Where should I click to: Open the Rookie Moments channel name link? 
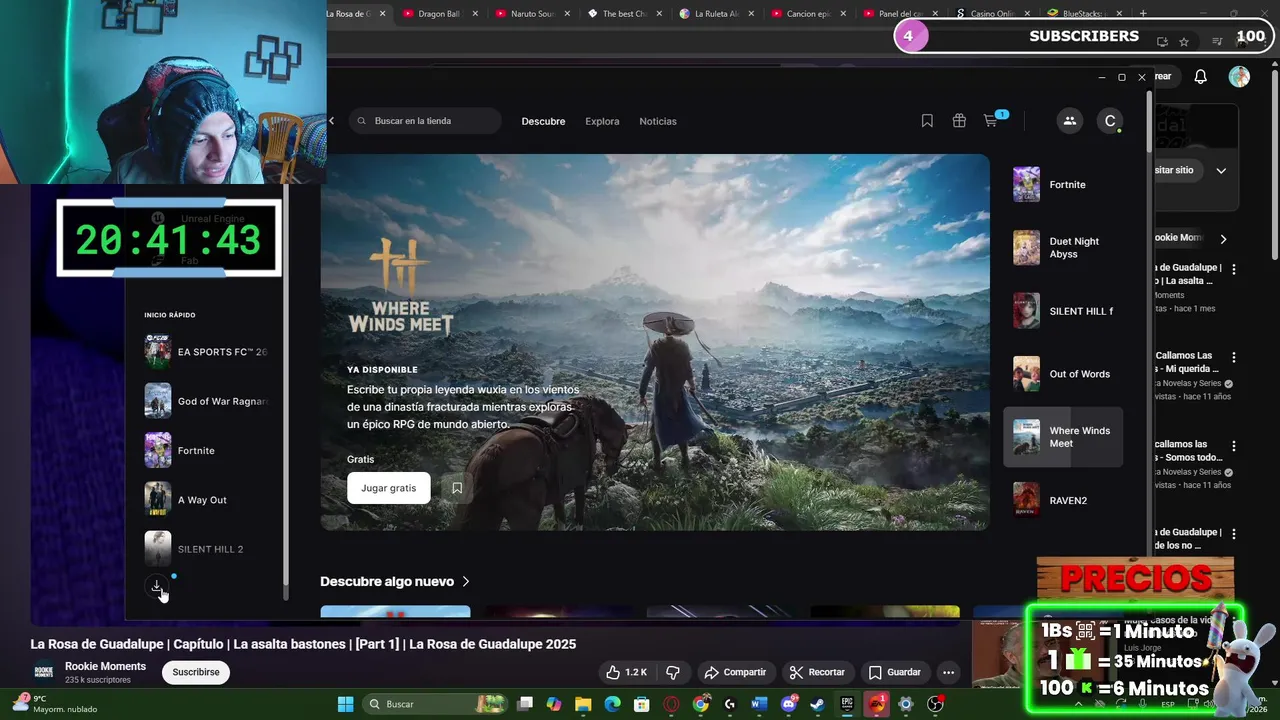pyautogui.click(x=105, y=666)
